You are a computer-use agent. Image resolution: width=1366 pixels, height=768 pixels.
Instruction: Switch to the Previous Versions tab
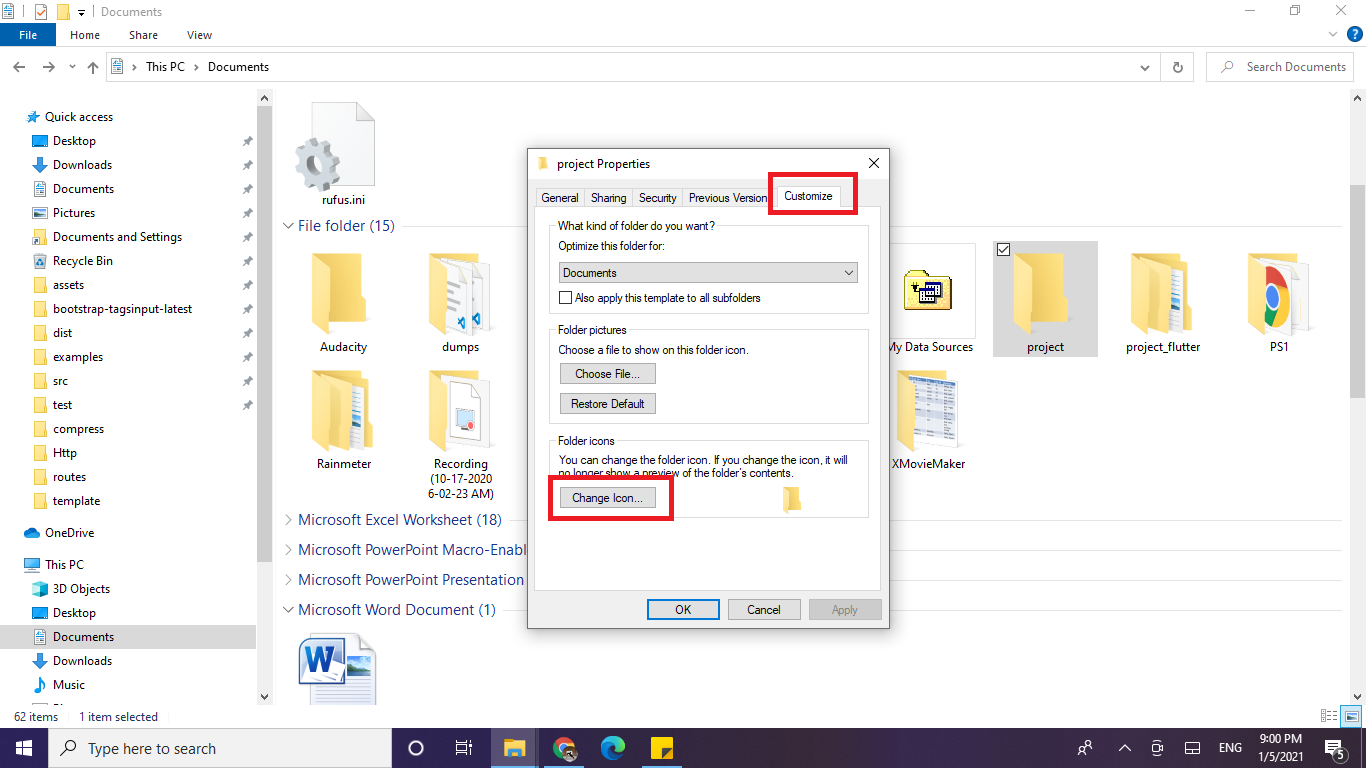coord(728,198)
